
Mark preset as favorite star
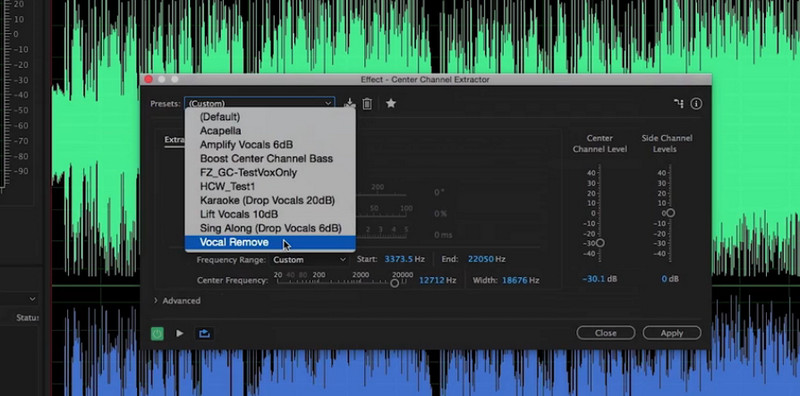pos(391,103)
